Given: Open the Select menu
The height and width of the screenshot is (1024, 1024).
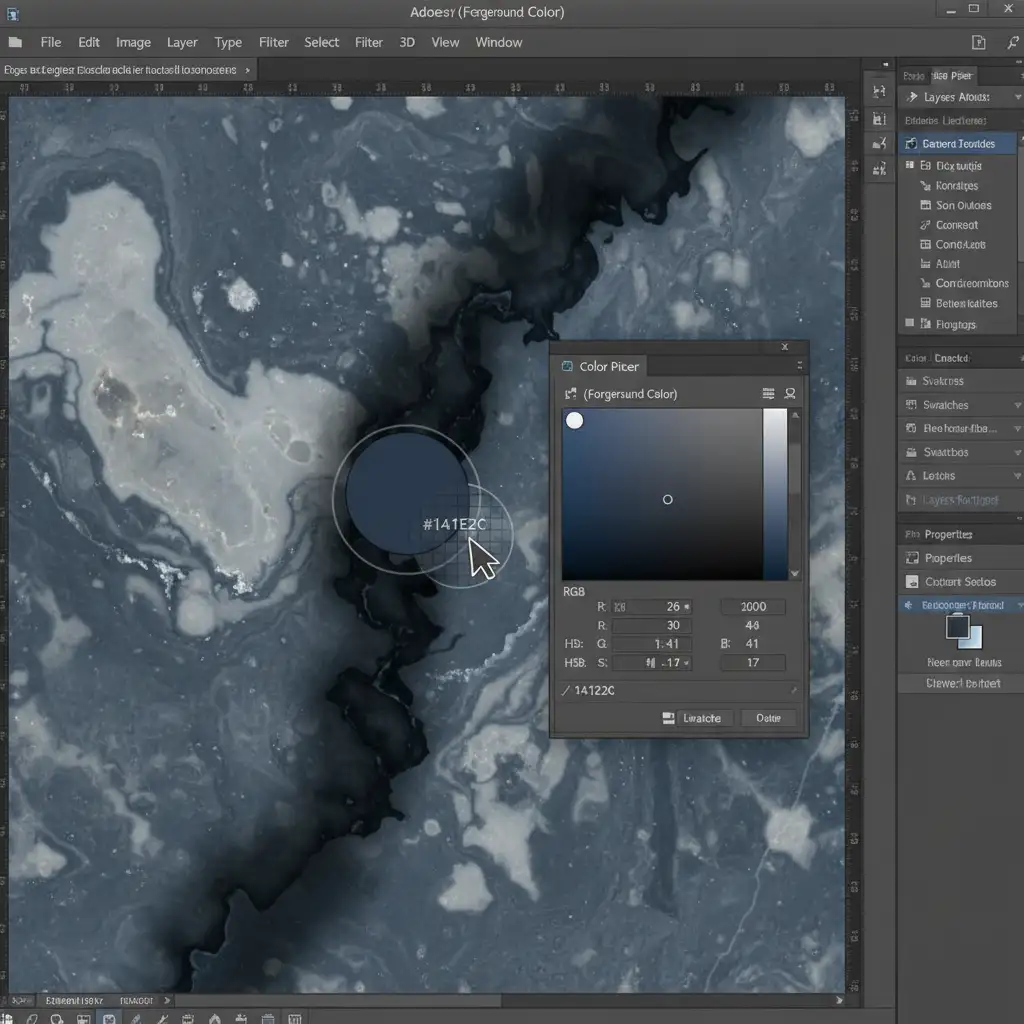Looking at the screenshot, I should 321,42.
